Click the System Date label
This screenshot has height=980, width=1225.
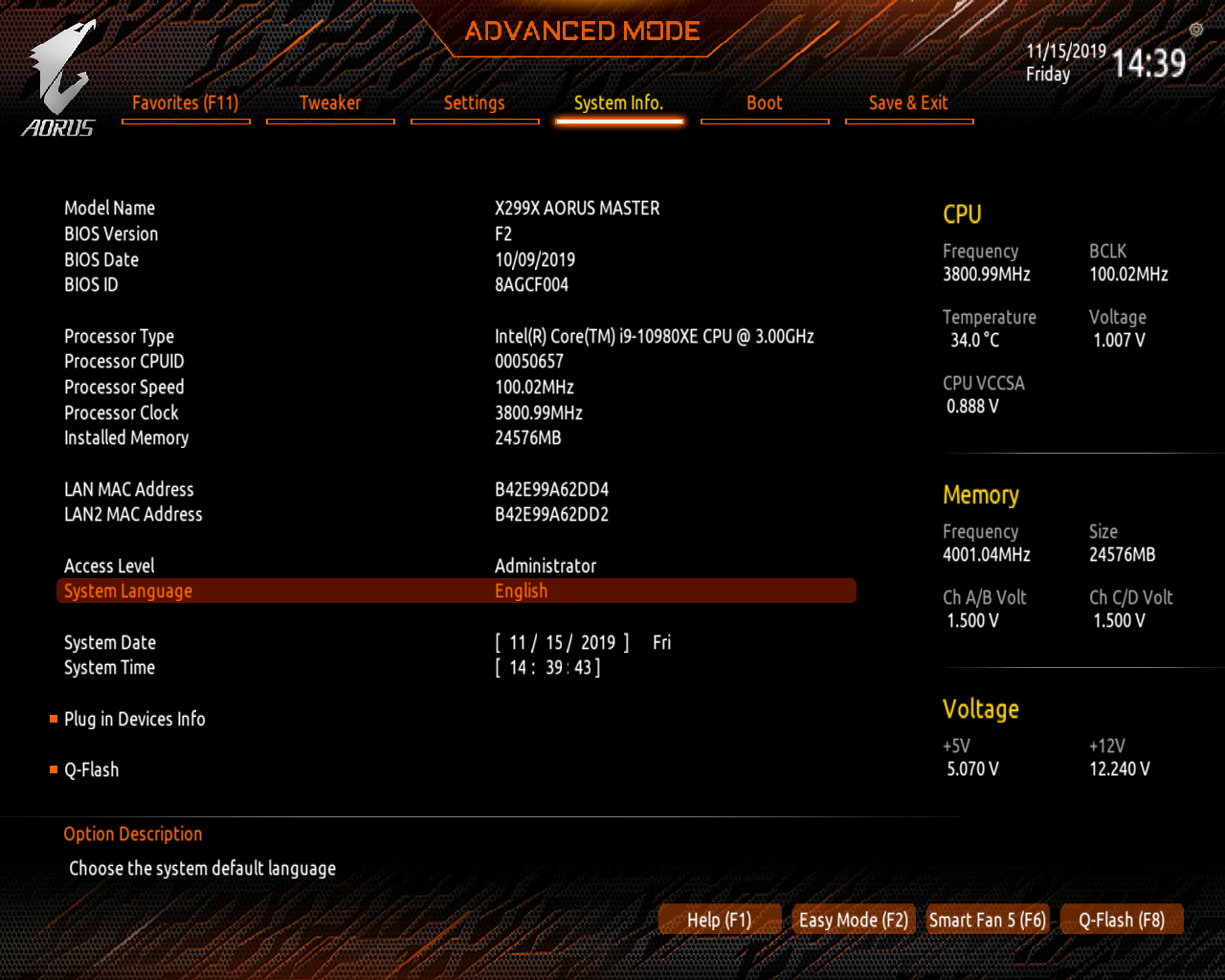coord(110,642)
